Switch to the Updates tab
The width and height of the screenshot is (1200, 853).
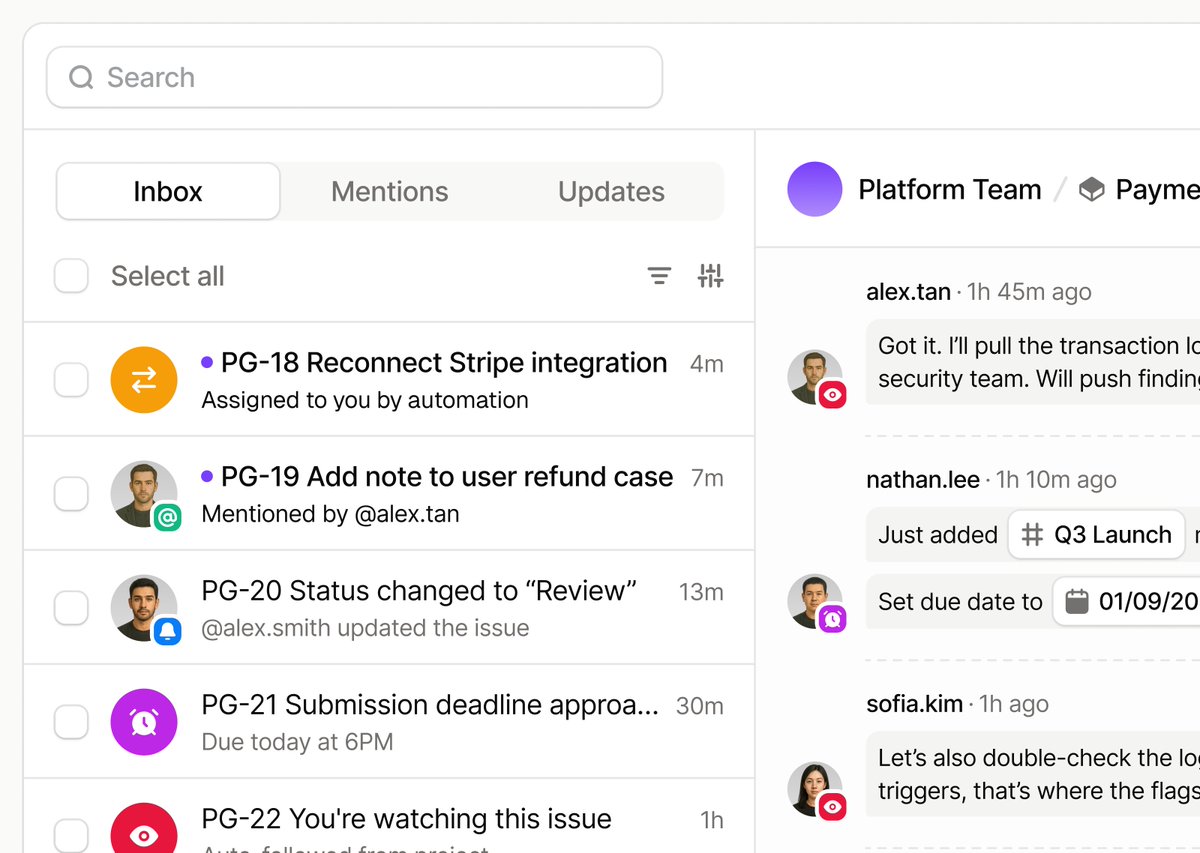(x=611, y=192)
